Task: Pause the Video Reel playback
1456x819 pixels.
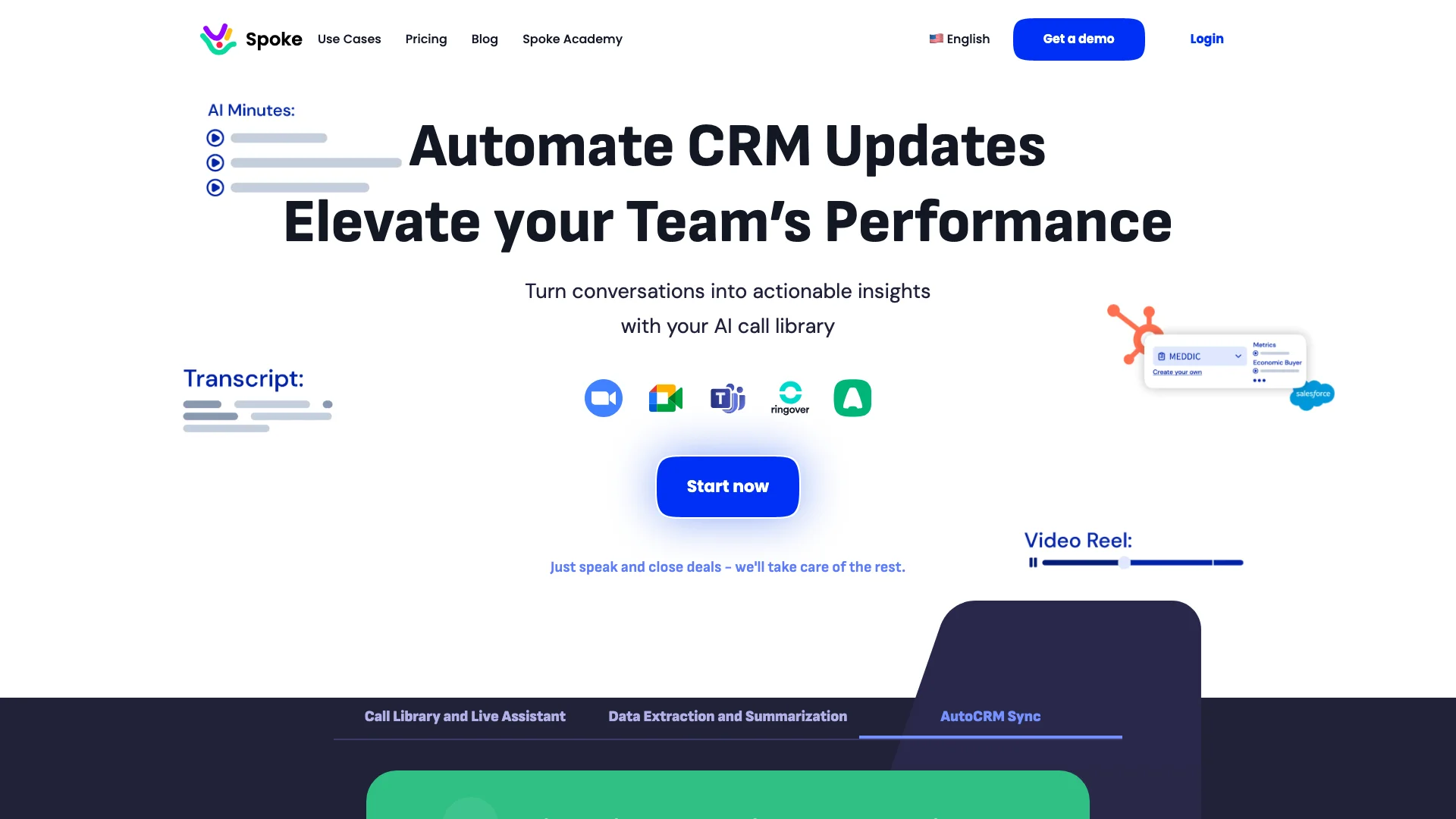Action: click(x=1032, y=562)
